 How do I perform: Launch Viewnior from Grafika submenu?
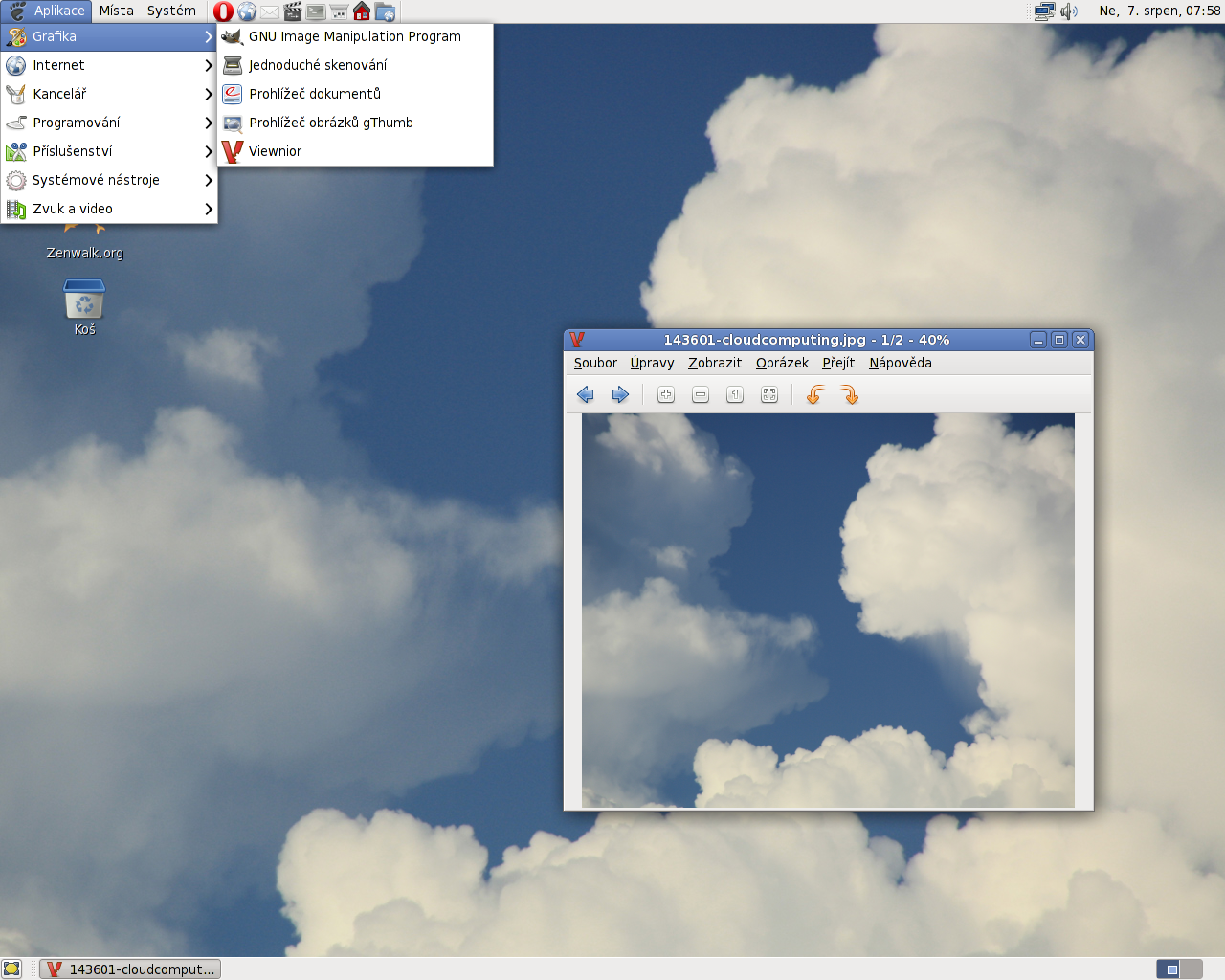point(355,151)
